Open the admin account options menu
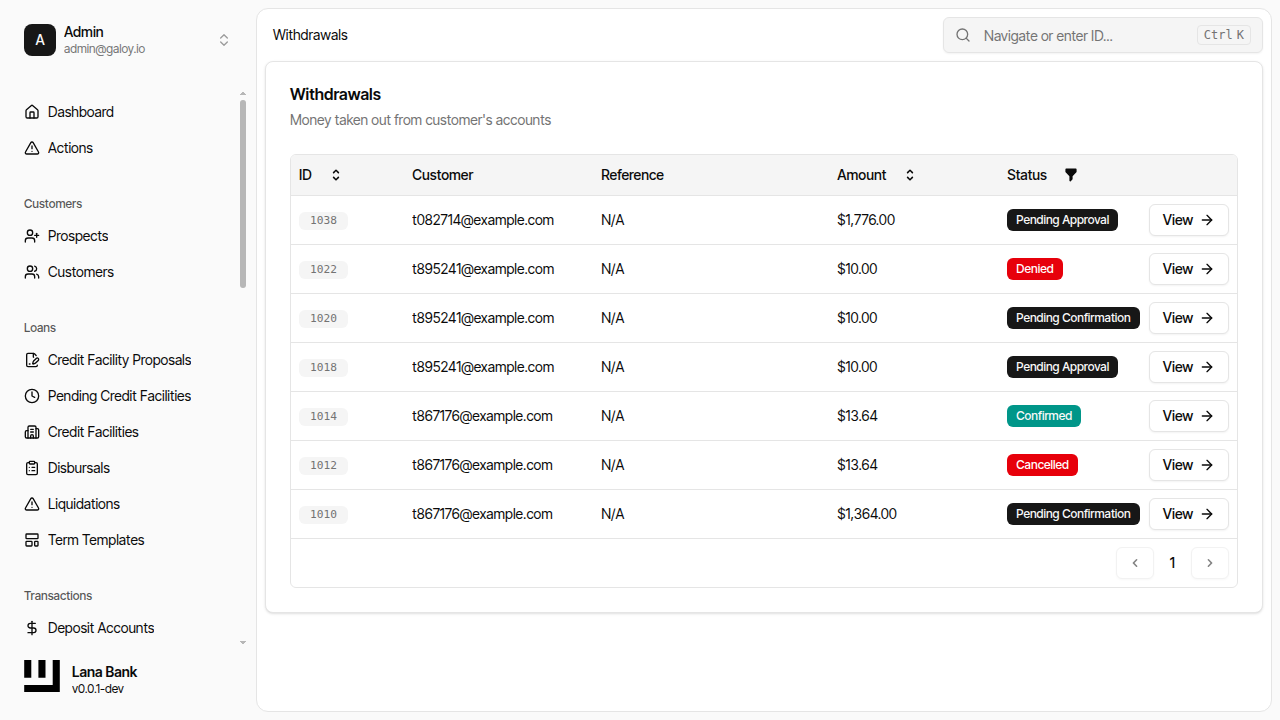The height and width of the screenshot is (720, 1280). click(x=224, y=40)
